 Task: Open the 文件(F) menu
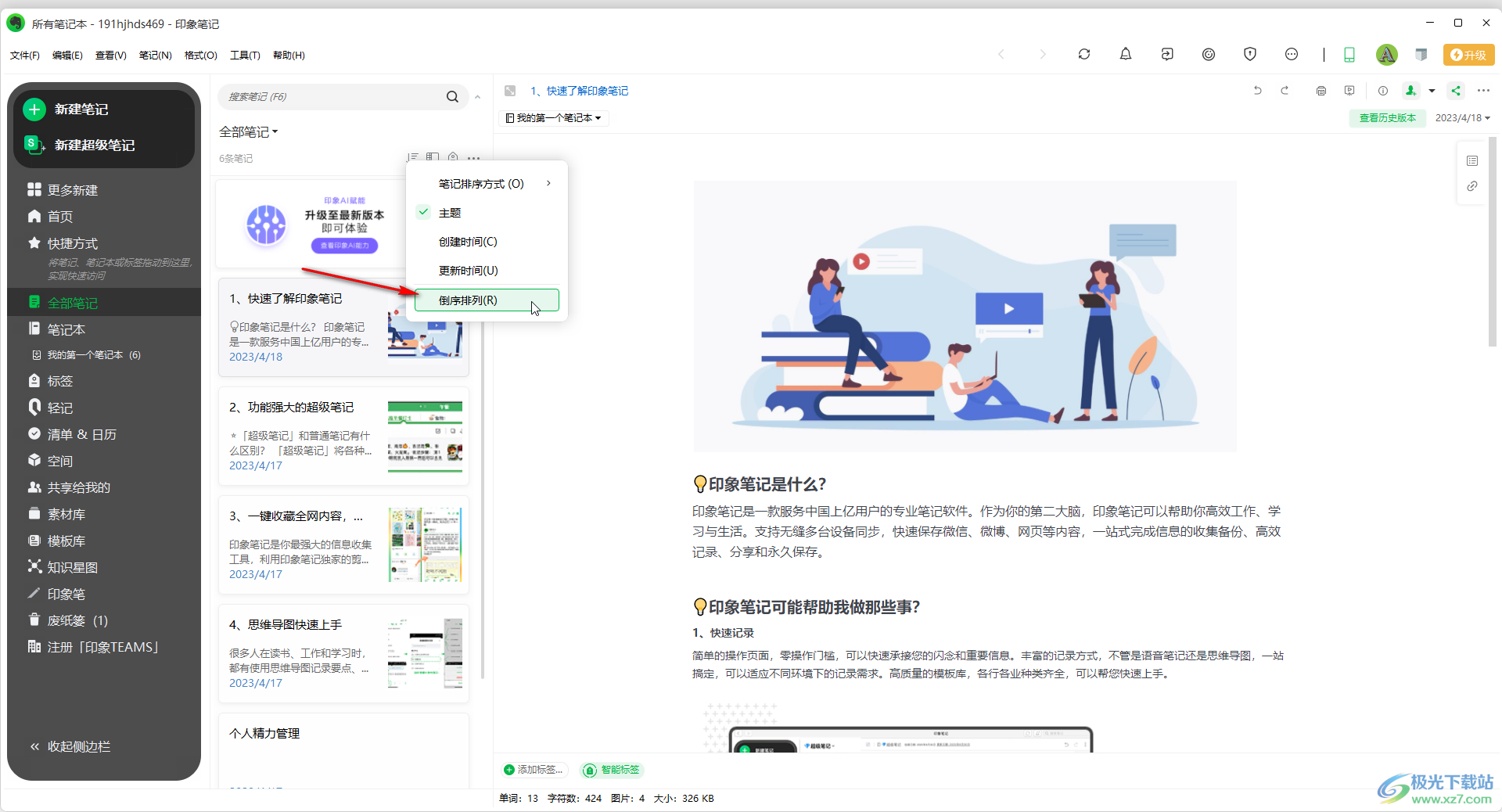click(x=24, y=56)
